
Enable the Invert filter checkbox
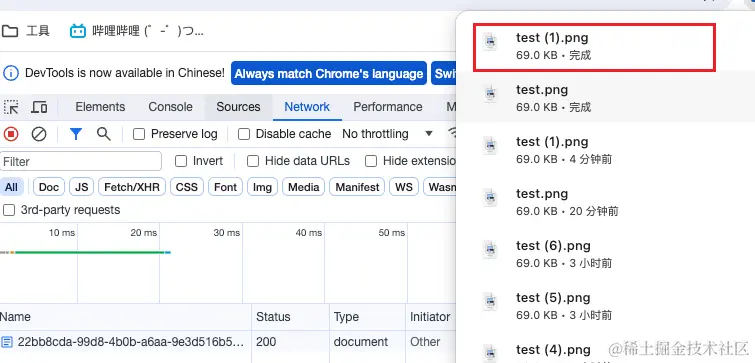click(x=181, y=161)
